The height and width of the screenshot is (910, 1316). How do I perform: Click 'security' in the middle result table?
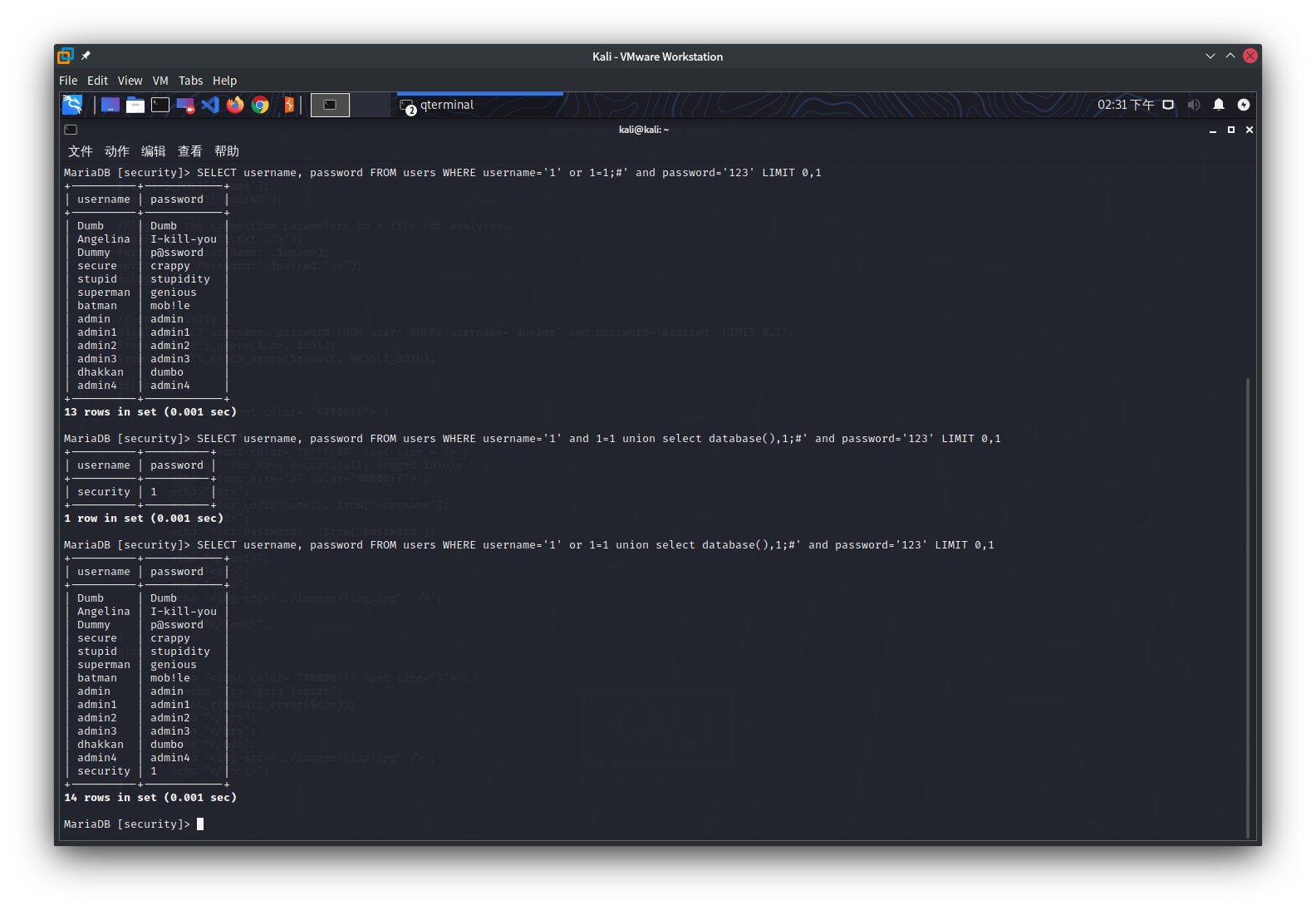coord(104,492)
